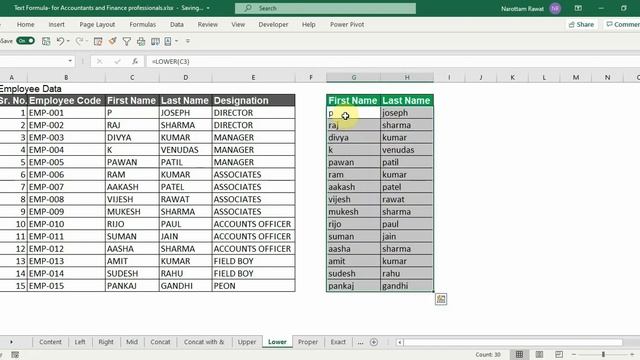Image resolution: width=640 pixels, height=360 pixels.
Task: Click the New Sheet plus icon
Action: click(x=373, y=342)
